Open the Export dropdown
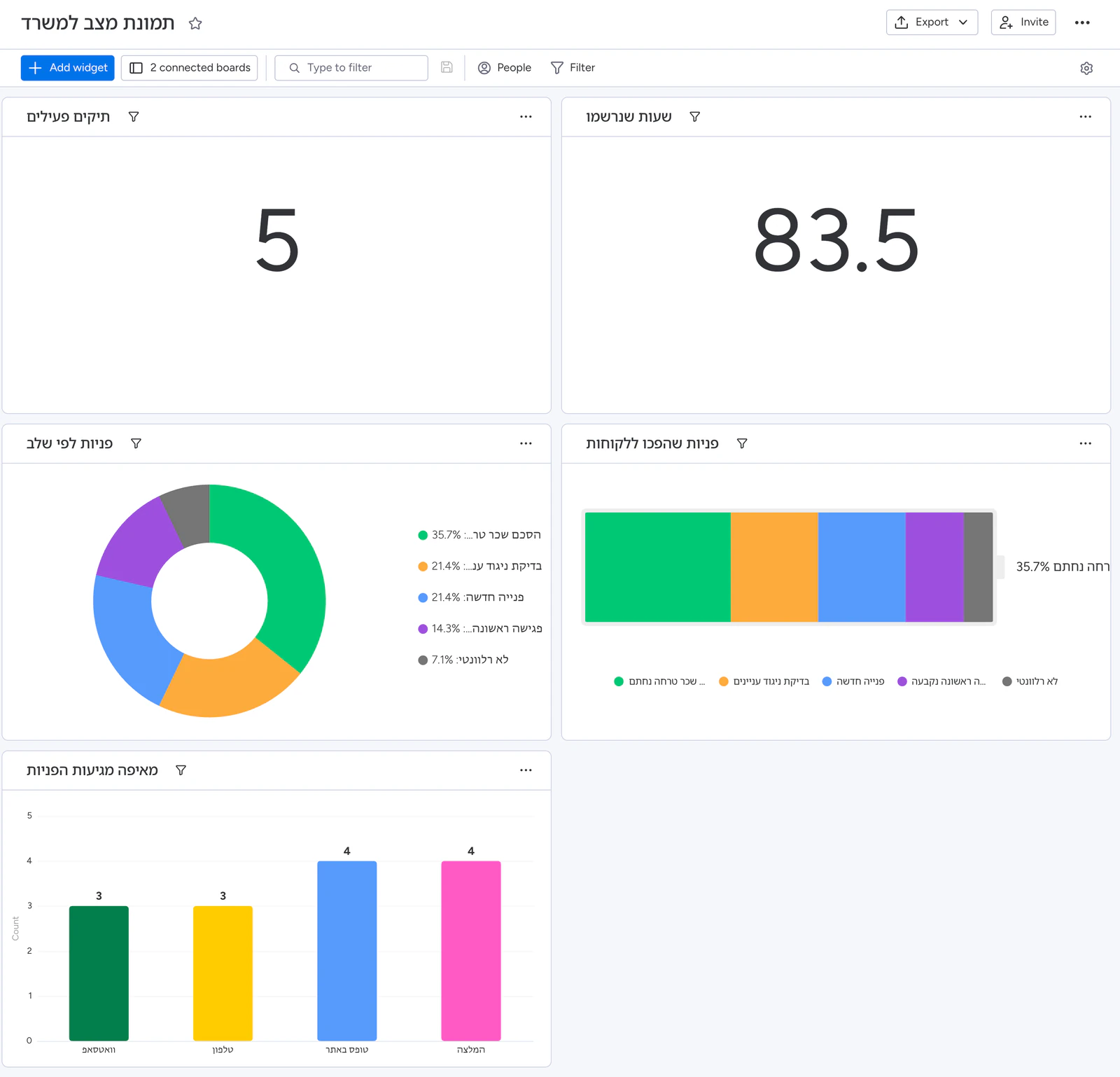This screenshot has height=1077, width=1120. [932, 22]
